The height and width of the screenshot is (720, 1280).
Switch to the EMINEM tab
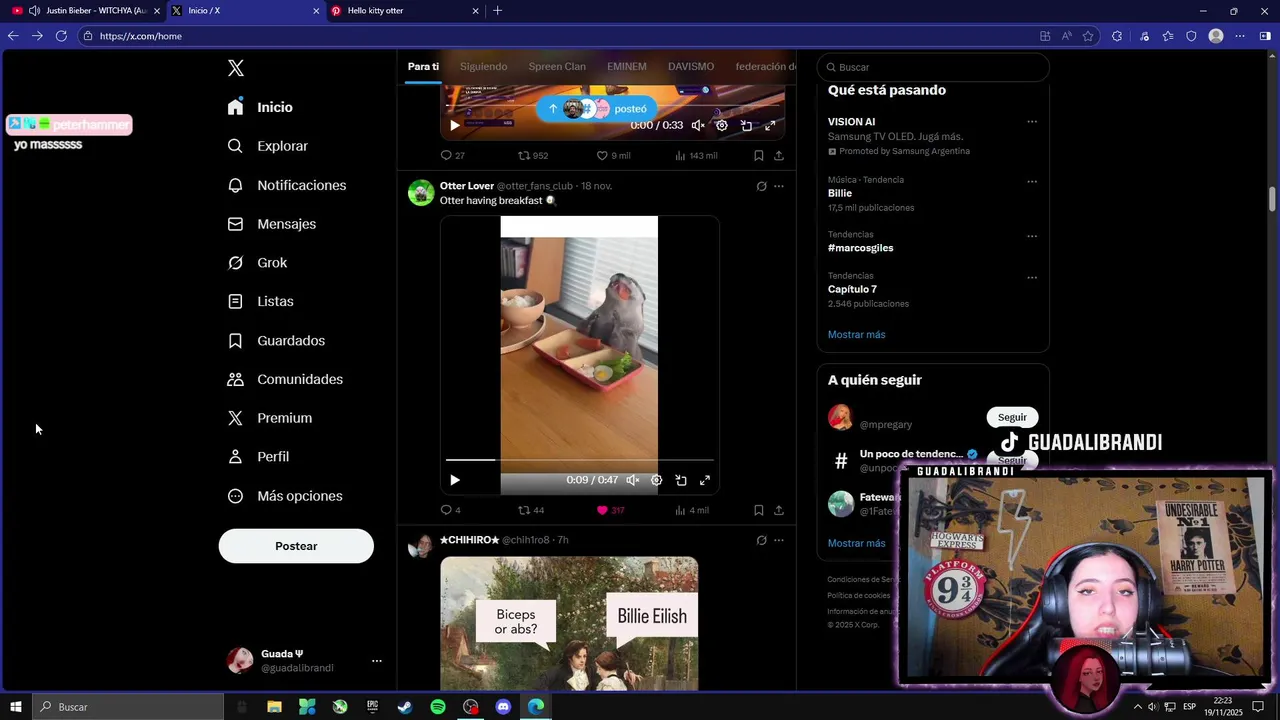(627, 67)
